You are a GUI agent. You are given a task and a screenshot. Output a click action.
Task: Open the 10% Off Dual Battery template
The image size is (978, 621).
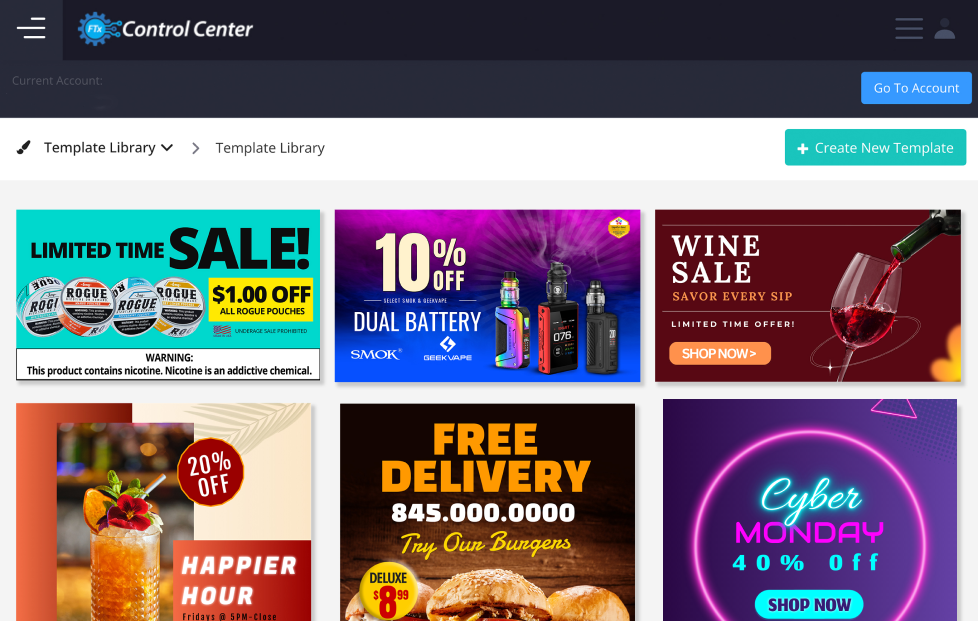(487, 296)
